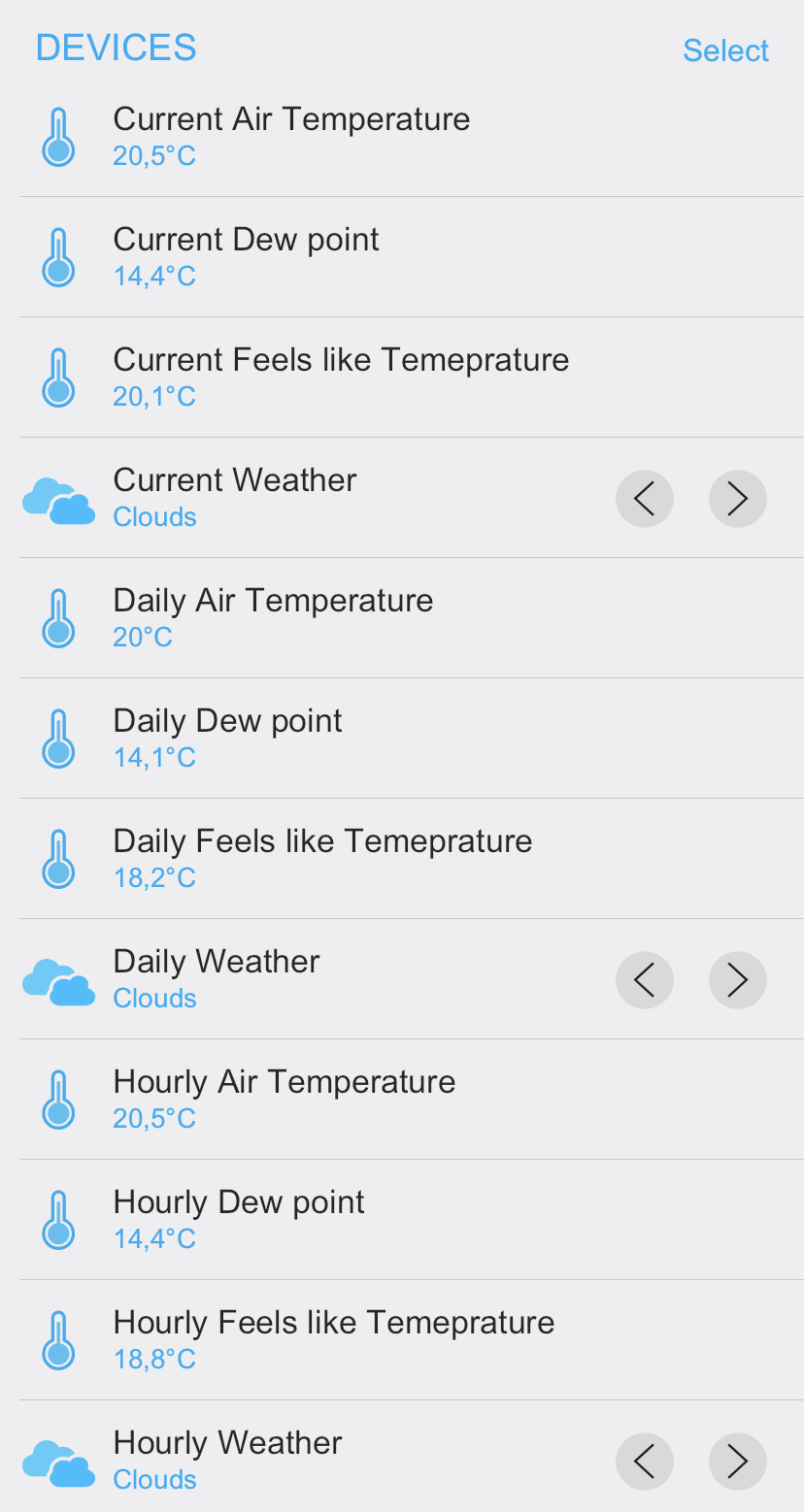804x1512 pixels.
Task: Tap the DEVICES header
Action: tap(117, 48)
